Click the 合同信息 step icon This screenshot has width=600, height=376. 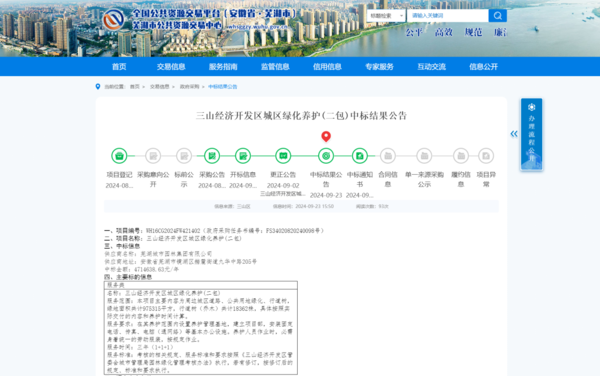coord(388,156)
